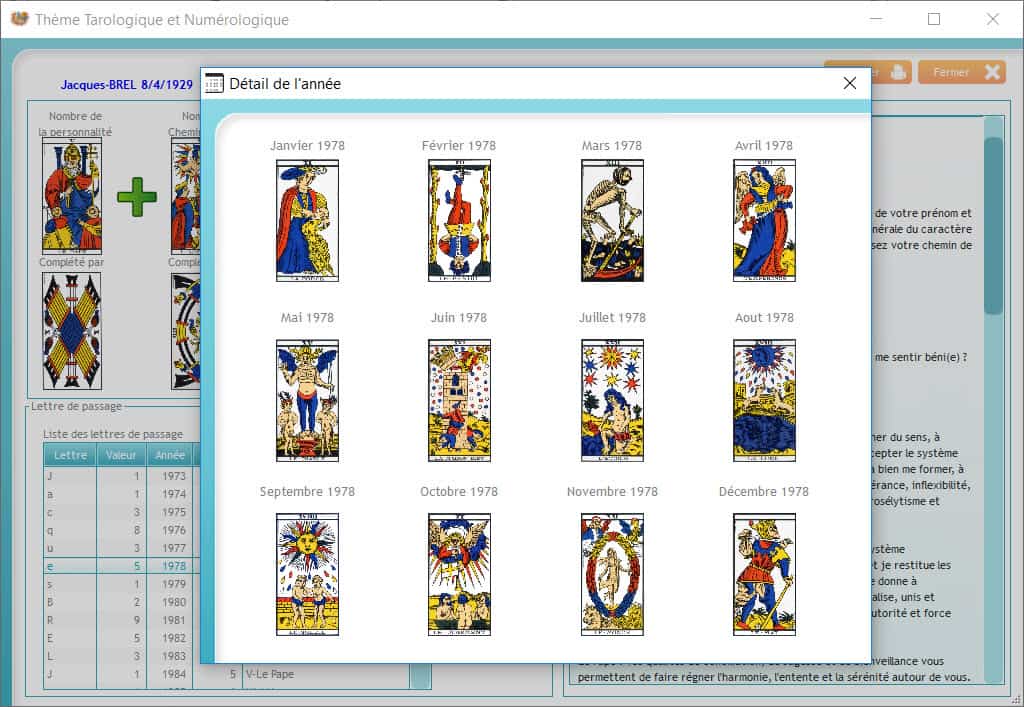Select the Février 1978 Hanged Man card

click(459, 221)
